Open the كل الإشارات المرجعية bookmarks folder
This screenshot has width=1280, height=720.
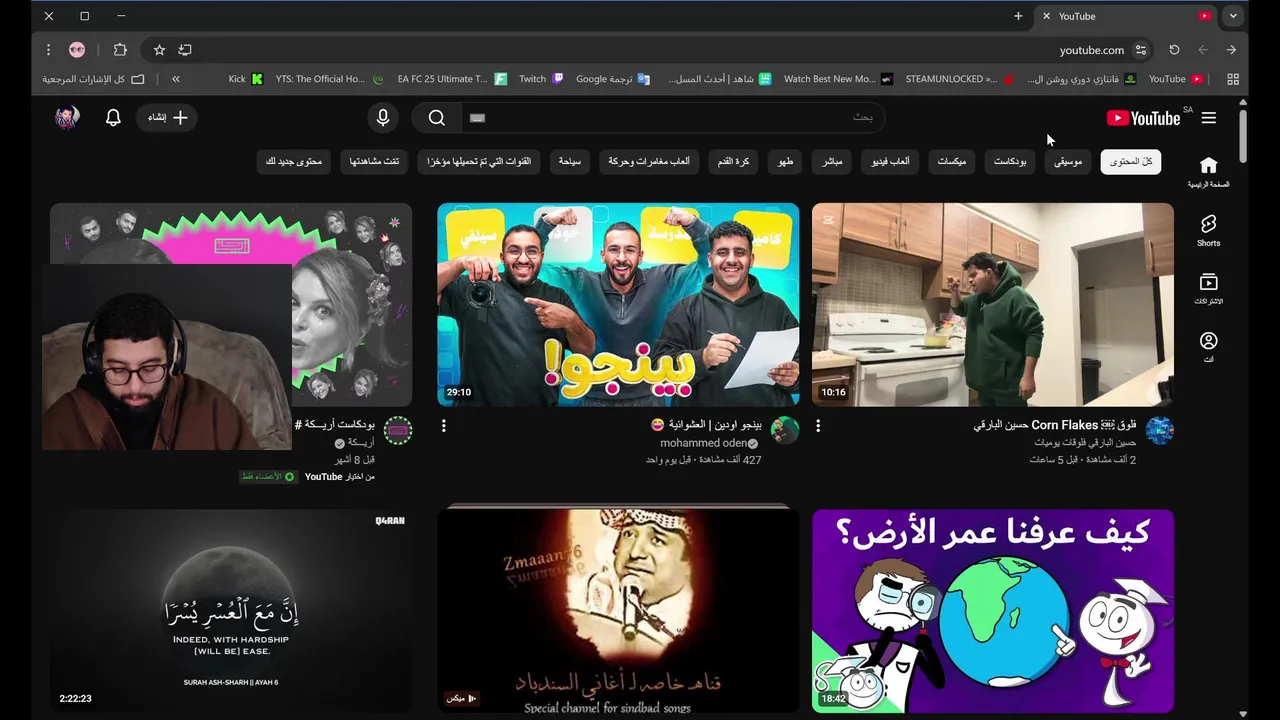(93, 79)
